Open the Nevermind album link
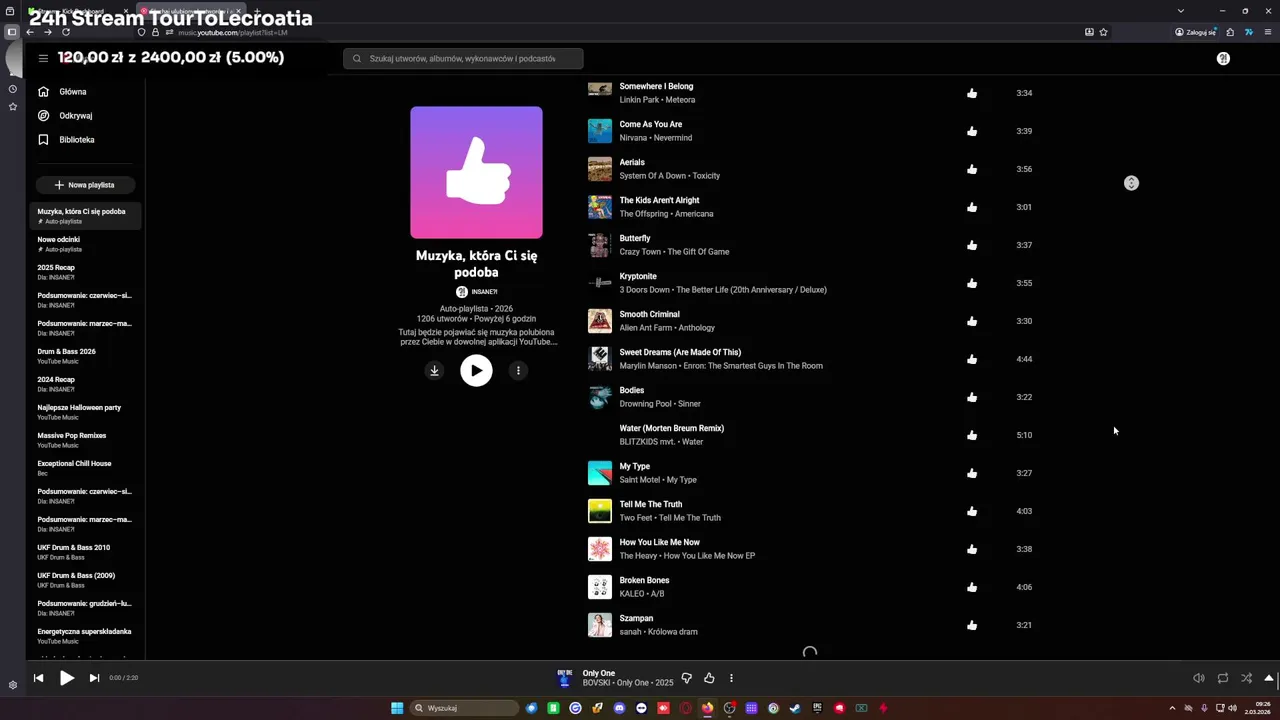 [673, 138]
